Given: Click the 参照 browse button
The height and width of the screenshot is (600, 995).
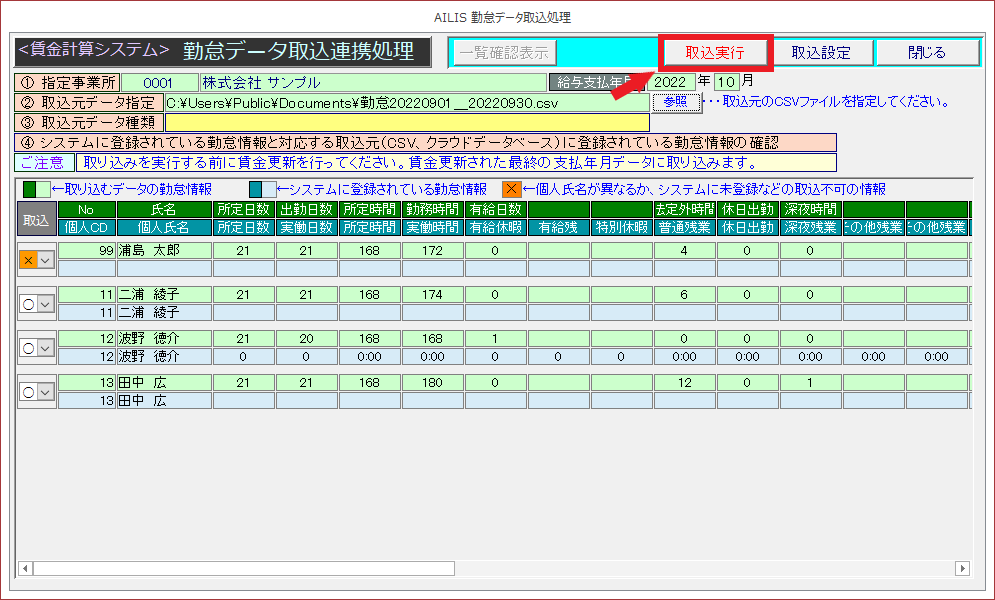Looking at the screenshot, I should (x=675, y=102).
